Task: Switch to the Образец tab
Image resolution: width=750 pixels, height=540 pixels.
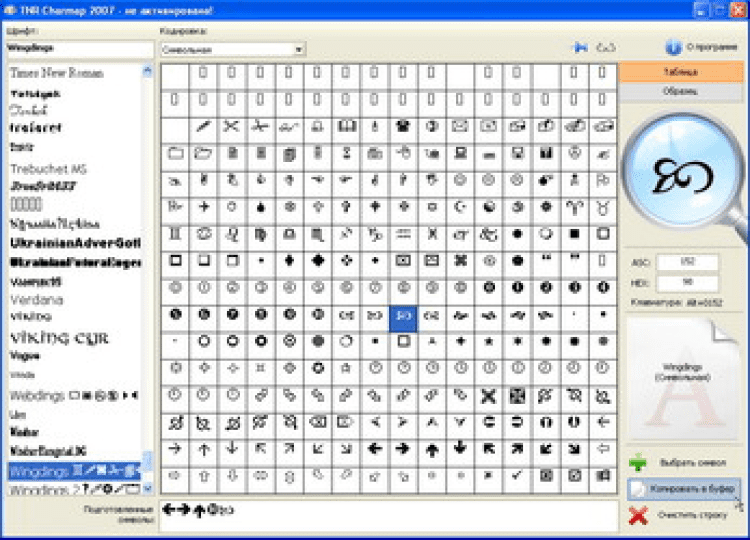Action: point(681,91)
